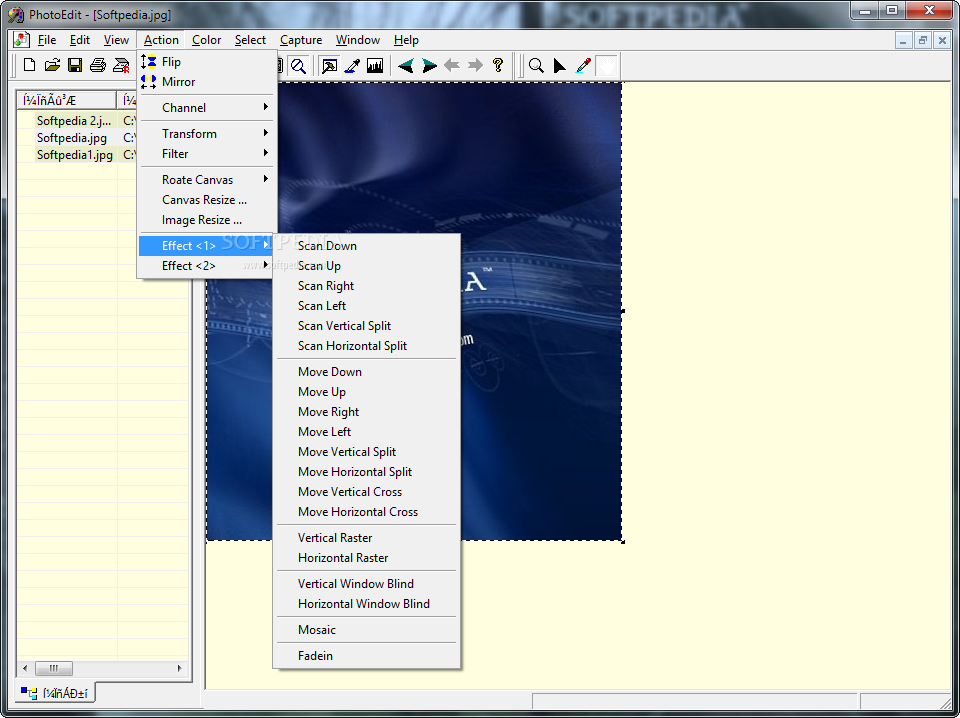Open the File menu
This screenshot has width=960, height=718.
click(x=47, y=40)
